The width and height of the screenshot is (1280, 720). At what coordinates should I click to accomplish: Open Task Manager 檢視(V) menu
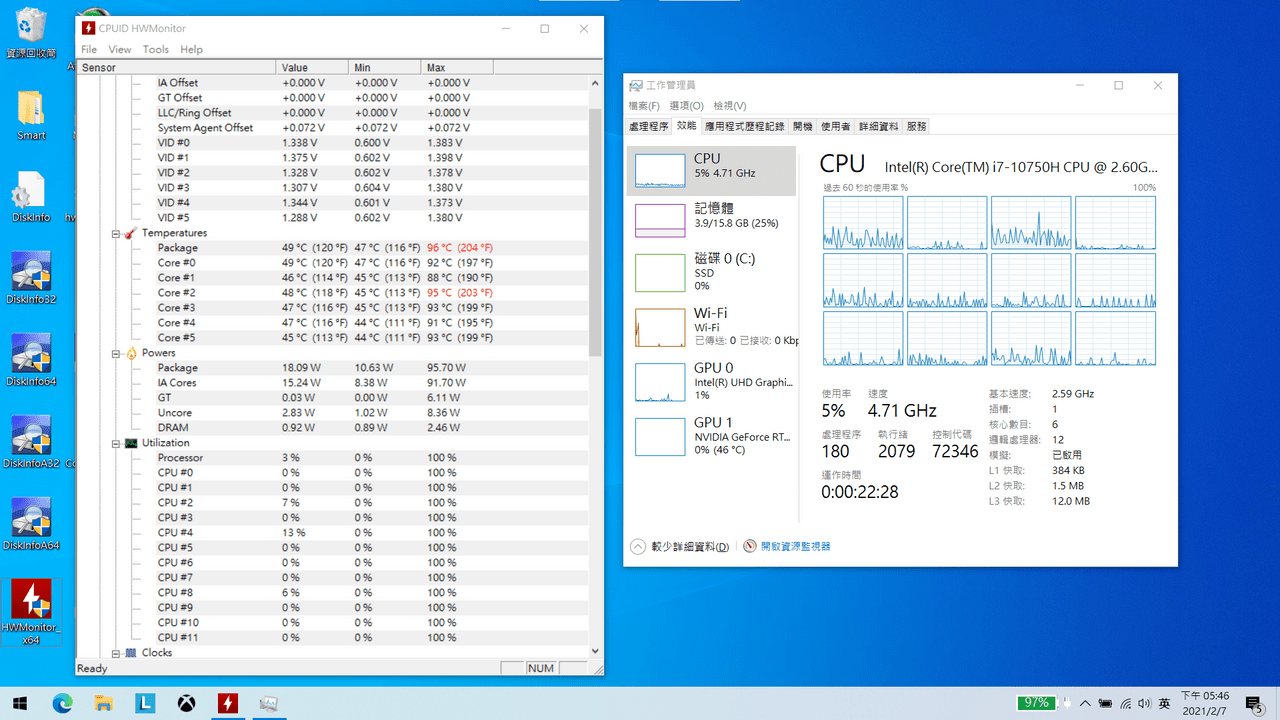730,106
